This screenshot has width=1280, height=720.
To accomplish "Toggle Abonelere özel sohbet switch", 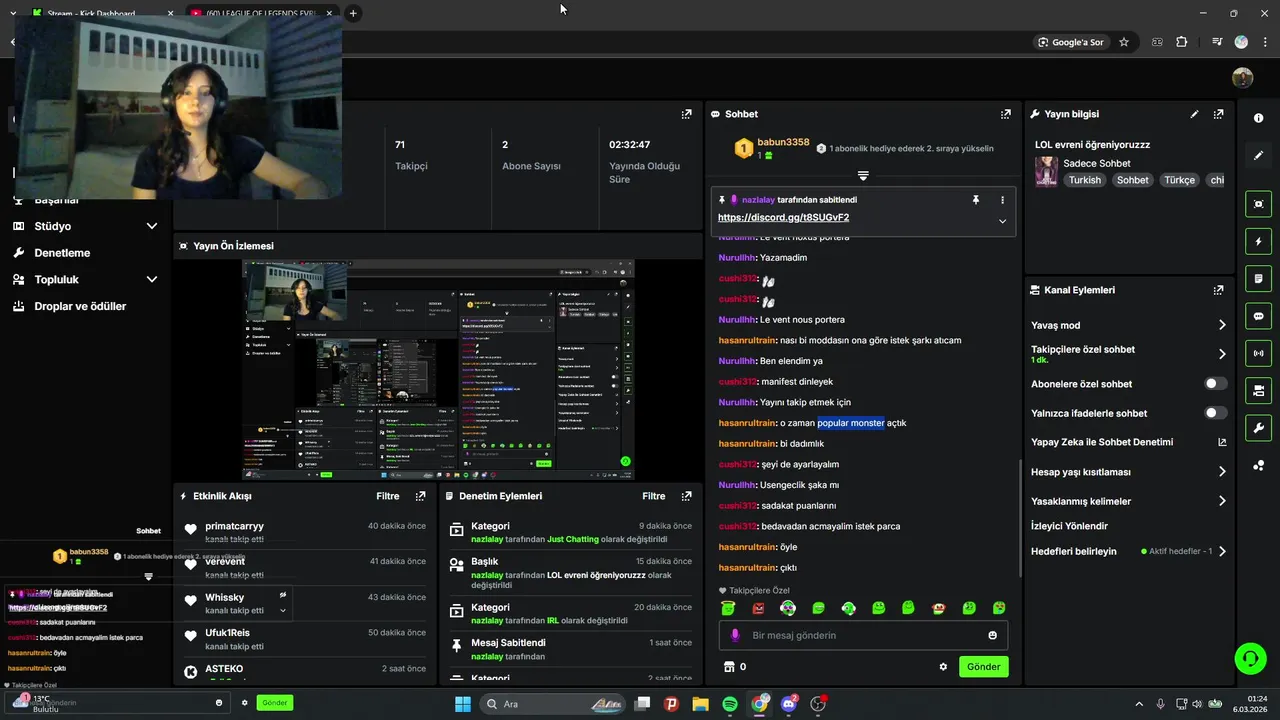I will [1216, 384].
